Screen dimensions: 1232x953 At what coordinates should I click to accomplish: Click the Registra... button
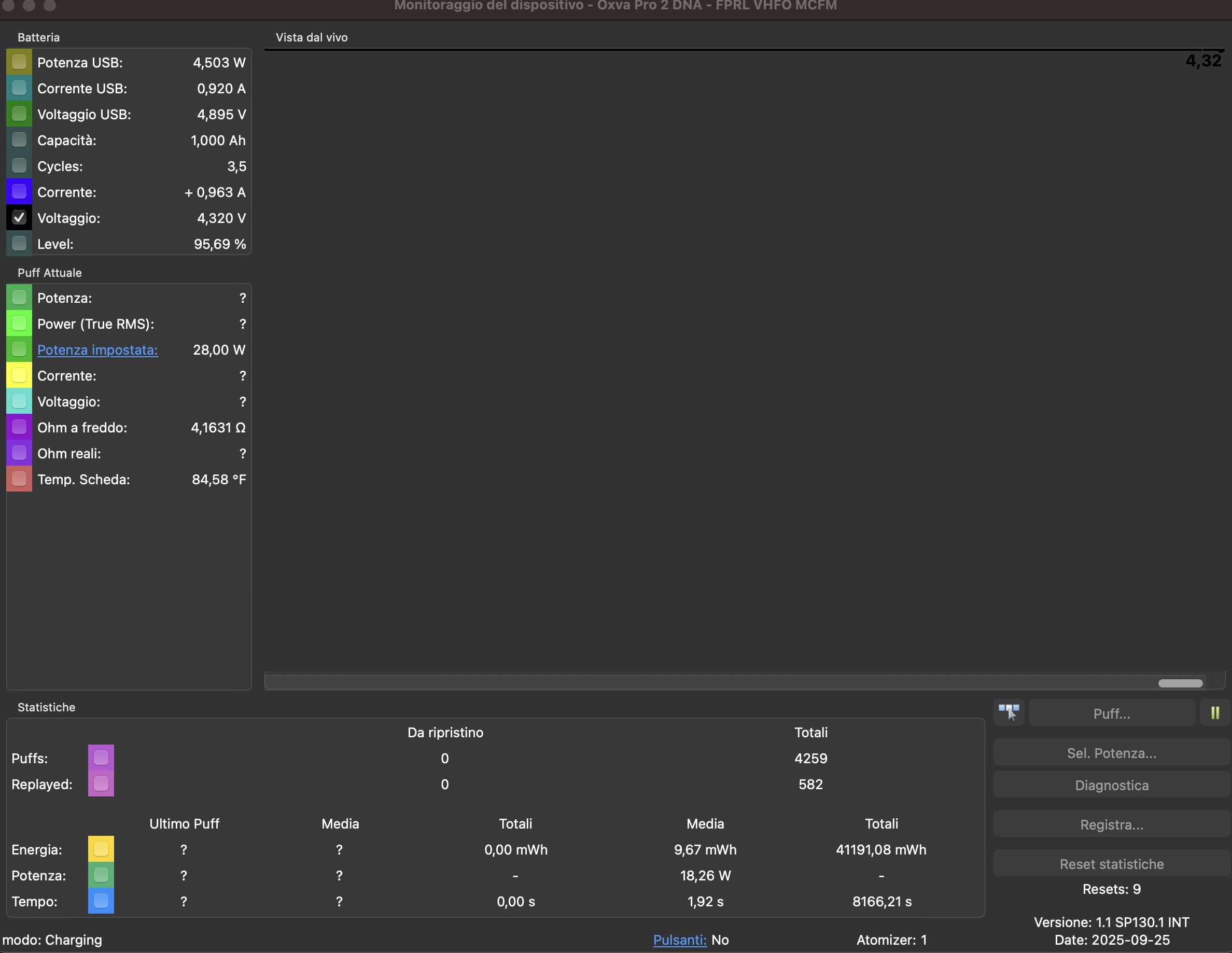1111,825
